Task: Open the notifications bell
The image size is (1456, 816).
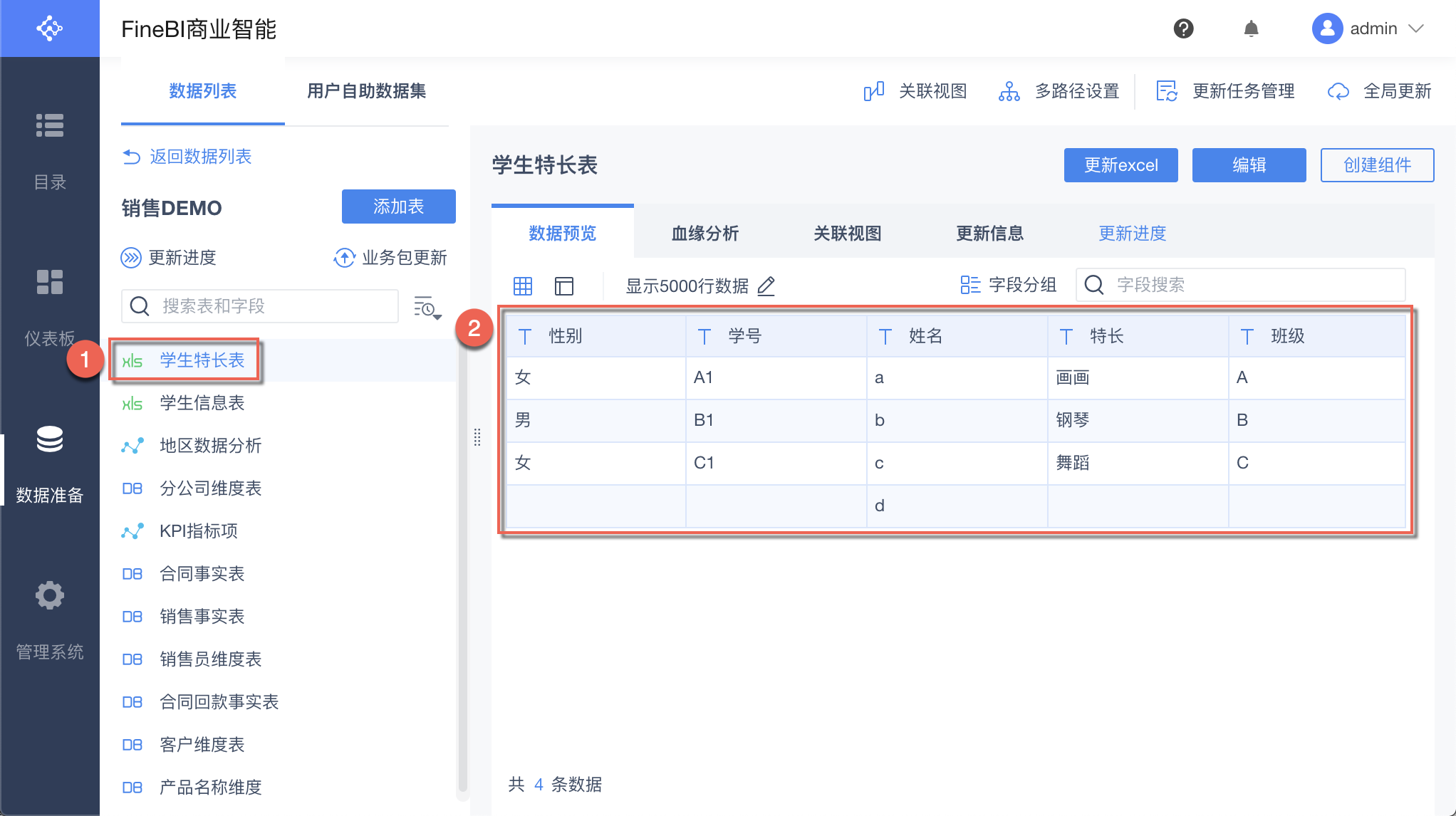Action: pyautogui.click(x=1251, y=28)
